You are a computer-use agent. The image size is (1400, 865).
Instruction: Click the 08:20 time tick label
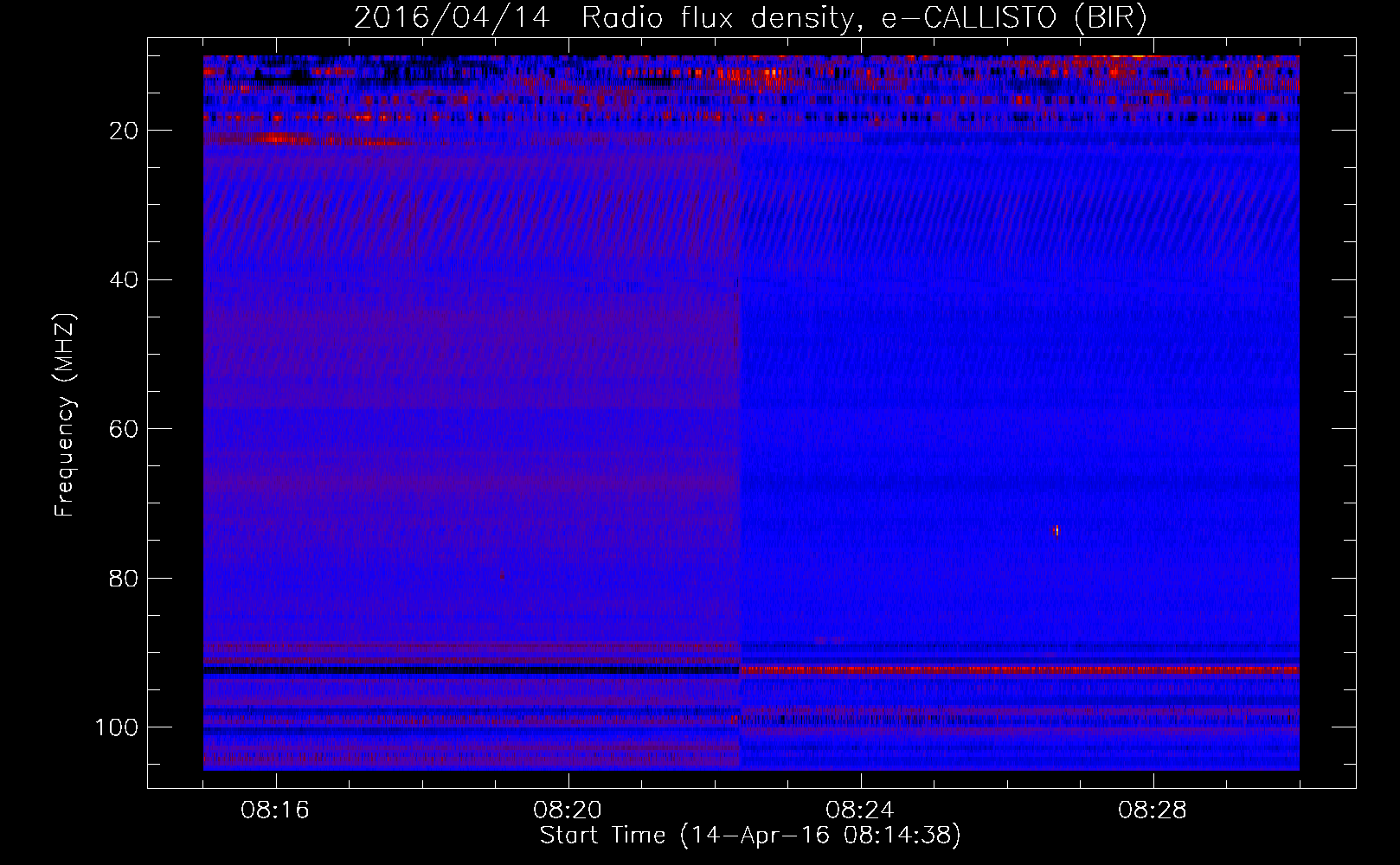[x=568, y=811]
